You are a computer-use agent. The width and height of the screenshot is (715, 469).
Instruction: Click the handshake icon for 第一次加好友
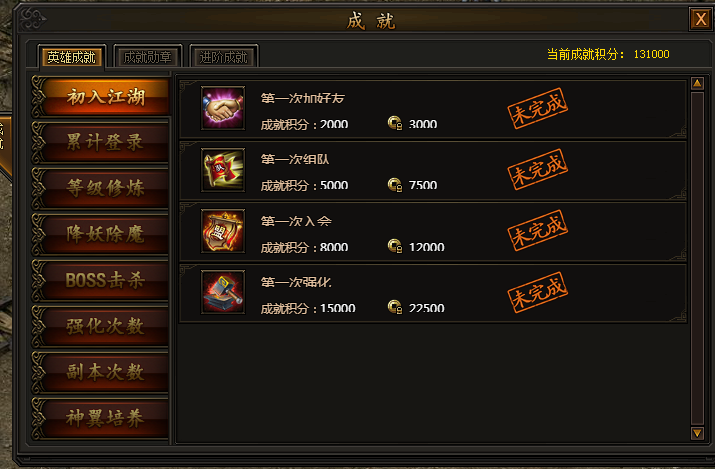(223, 108)
